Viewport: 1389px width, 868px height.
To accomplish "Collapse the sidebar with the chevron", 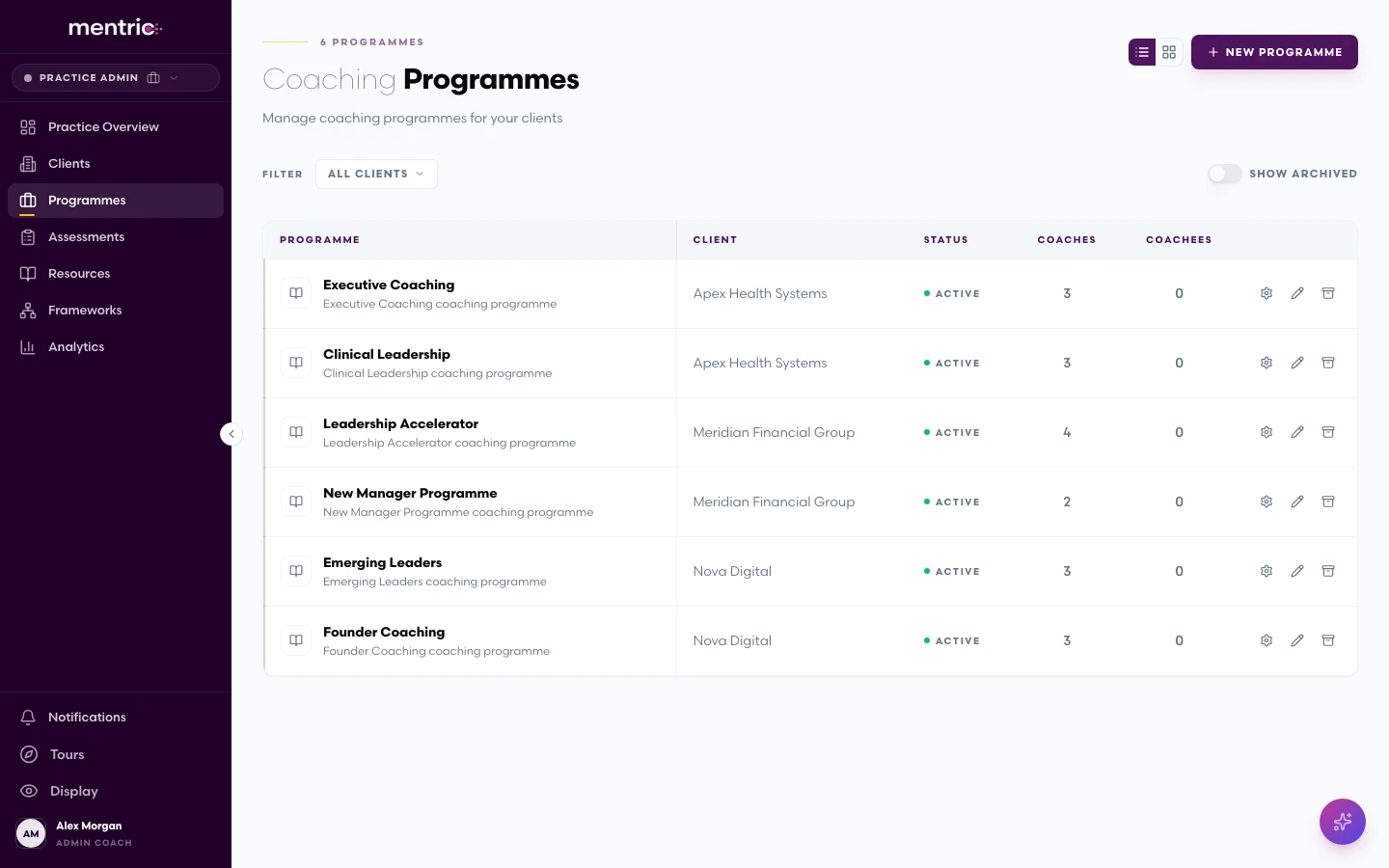I will (x=231, y=434).
